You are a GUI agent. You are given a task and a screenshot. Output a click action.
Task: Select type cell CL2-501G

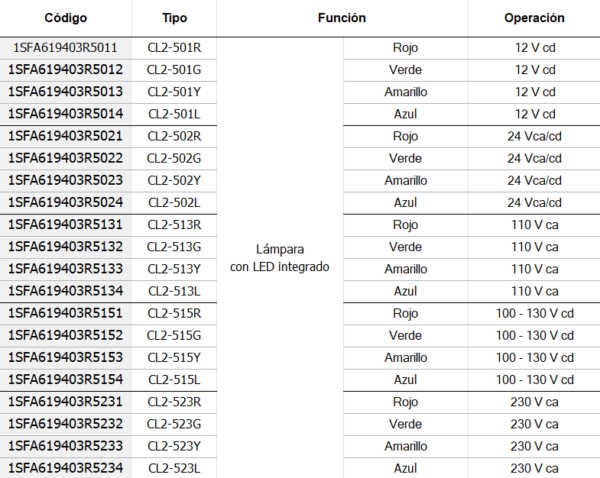tap(174, 70)
